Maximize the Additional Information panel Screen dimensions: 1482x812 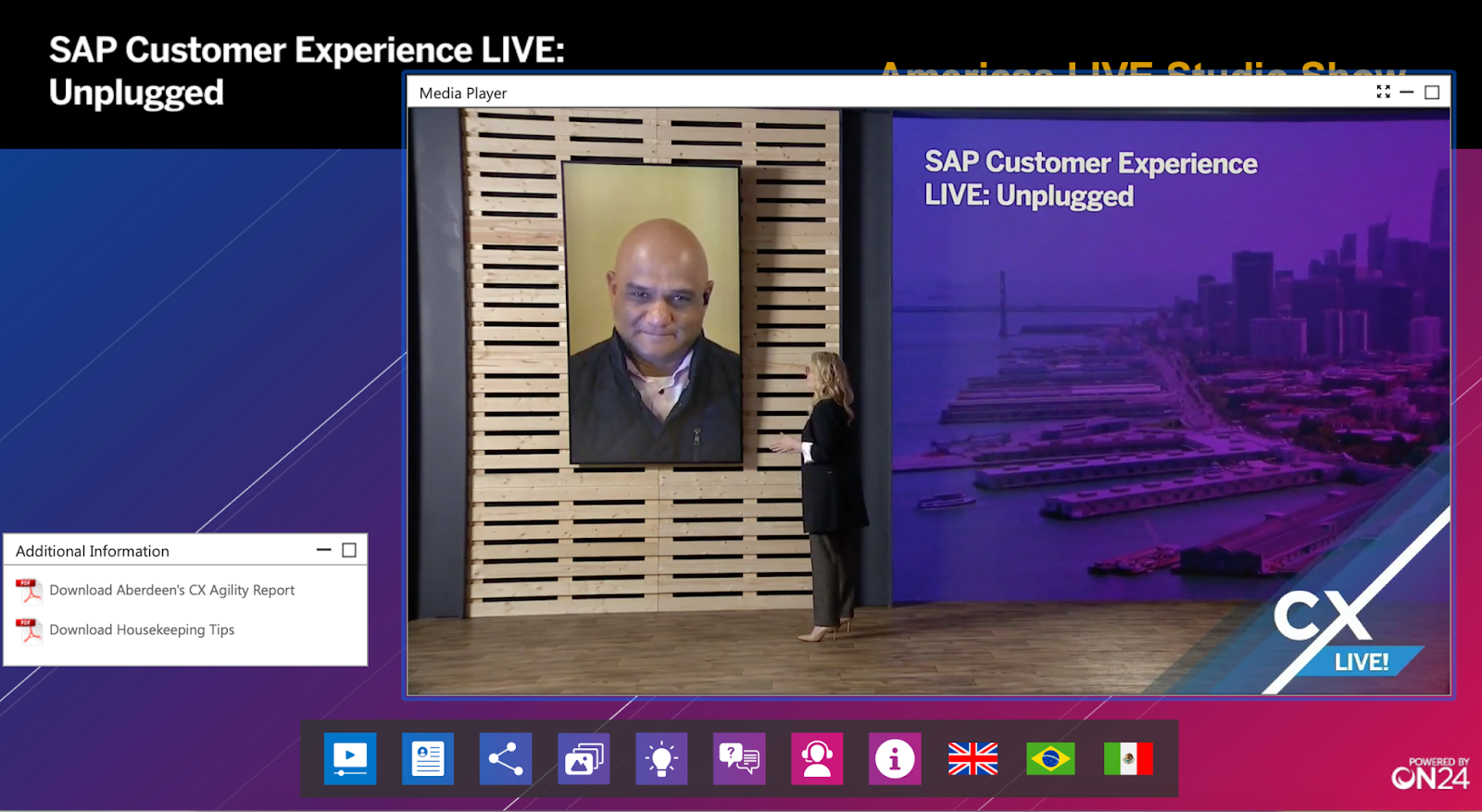pos(349,550)
